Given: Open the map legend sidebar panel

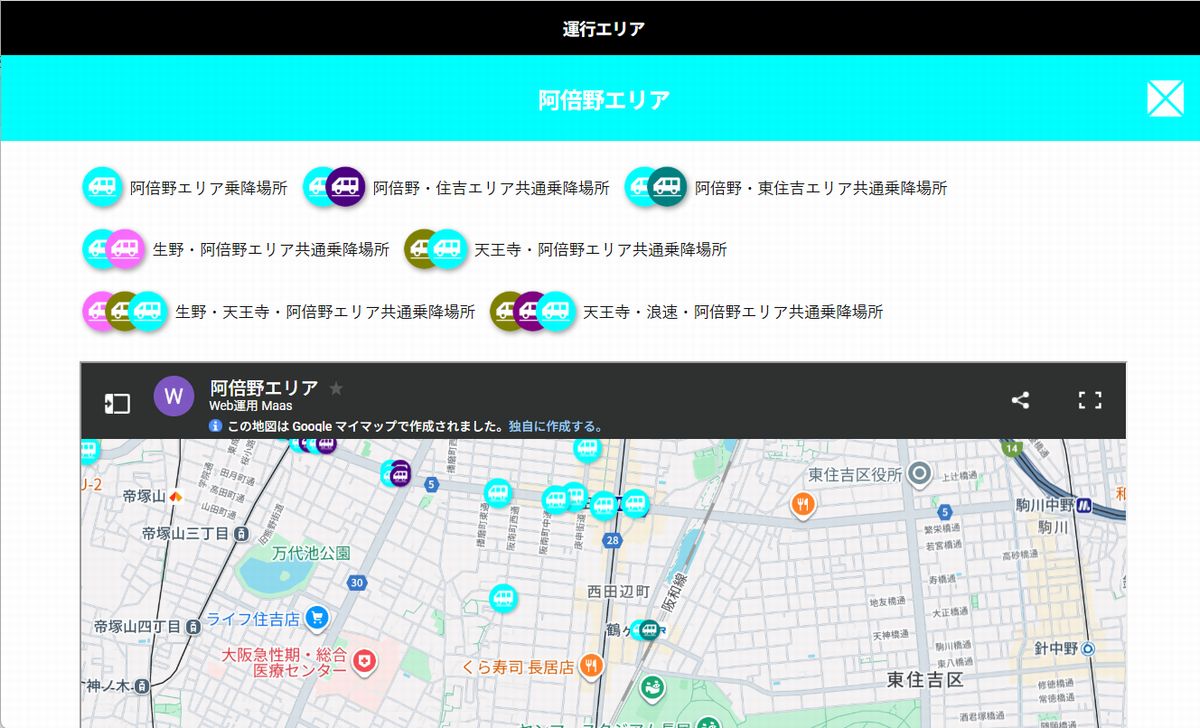Looking at the screenshot, I should coord(117,403).
